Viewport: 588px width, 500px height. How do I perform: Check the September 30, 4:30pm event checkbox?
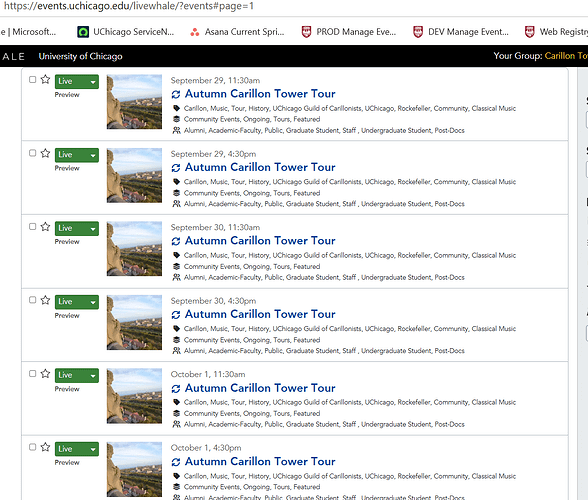pyautogui.click(x=33, y=300)
